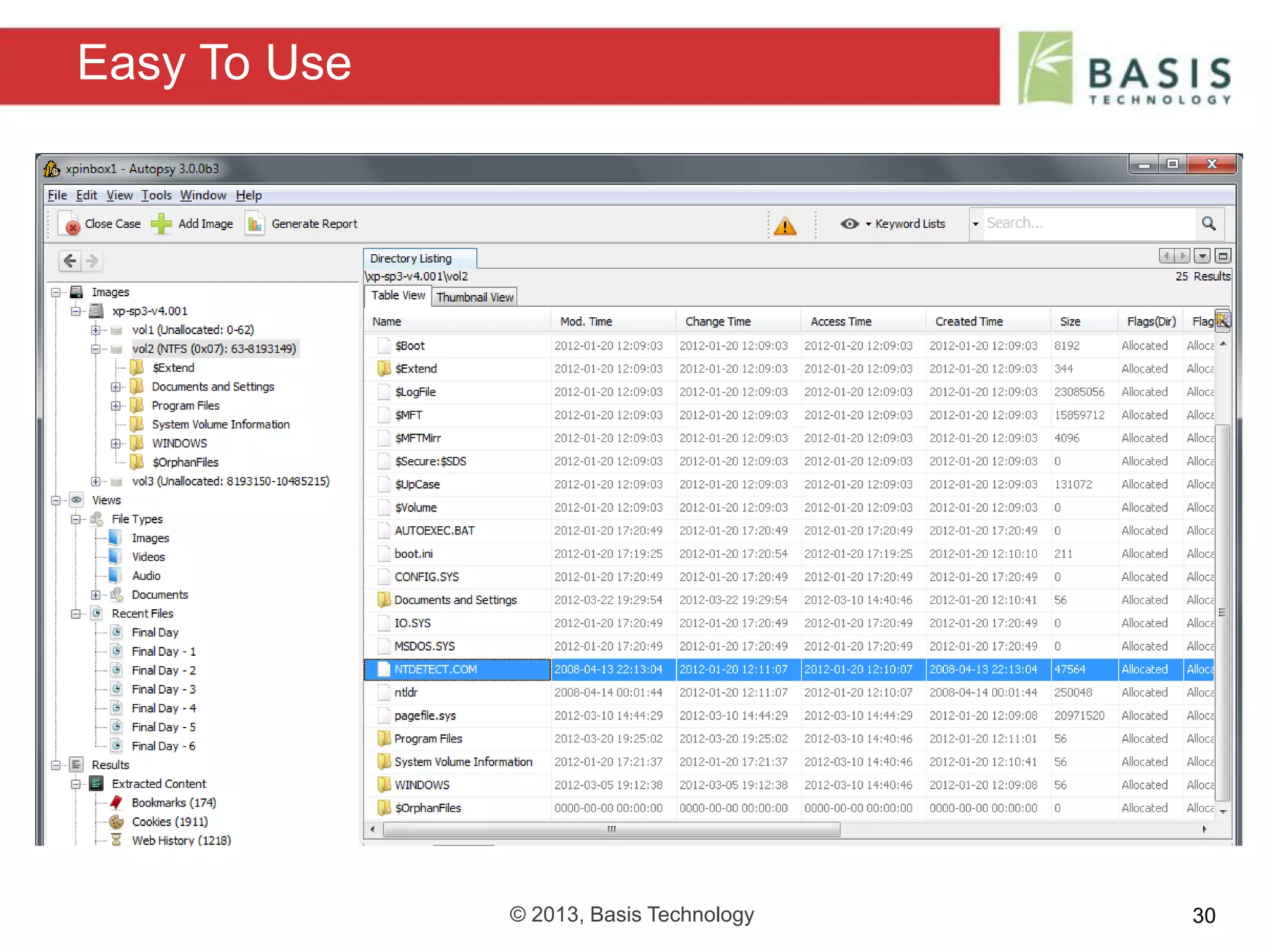This screenshot has height=952, width=1270.
Task: Expand Documents and Settings tree folder
Action: point(115,387)
